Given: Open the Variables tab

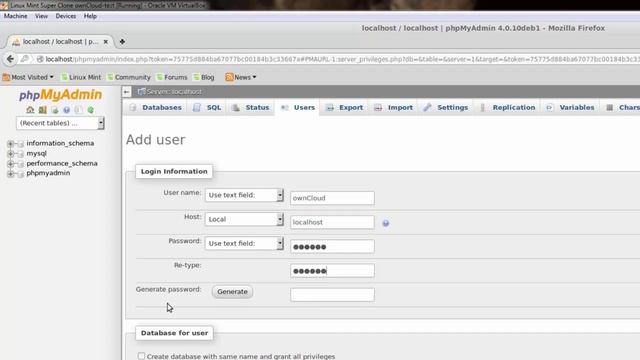Looking at the screenshot, I should (x=570, y=108).
